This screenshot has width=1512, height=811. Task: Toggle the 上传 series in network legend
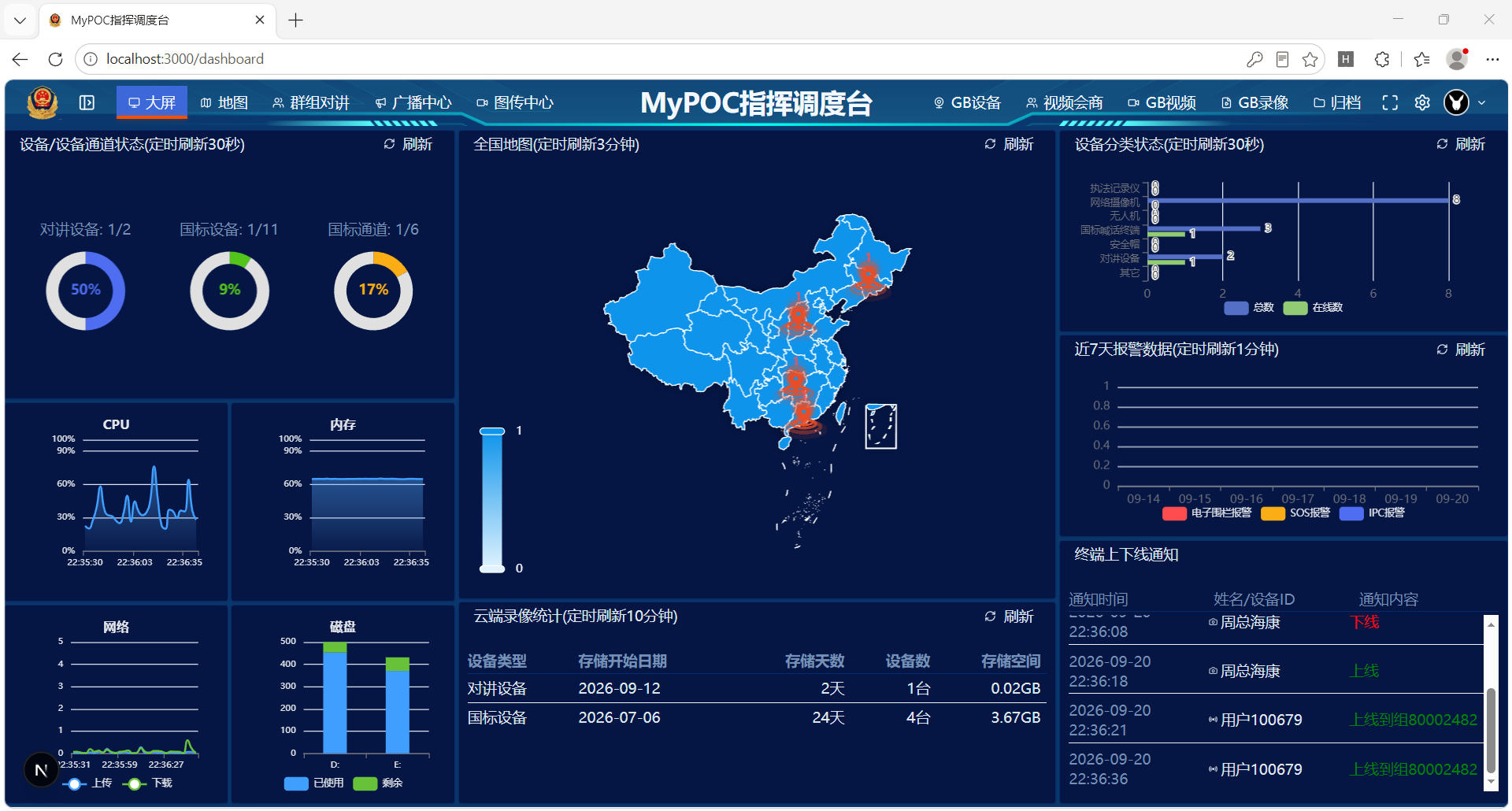point(87,783)
